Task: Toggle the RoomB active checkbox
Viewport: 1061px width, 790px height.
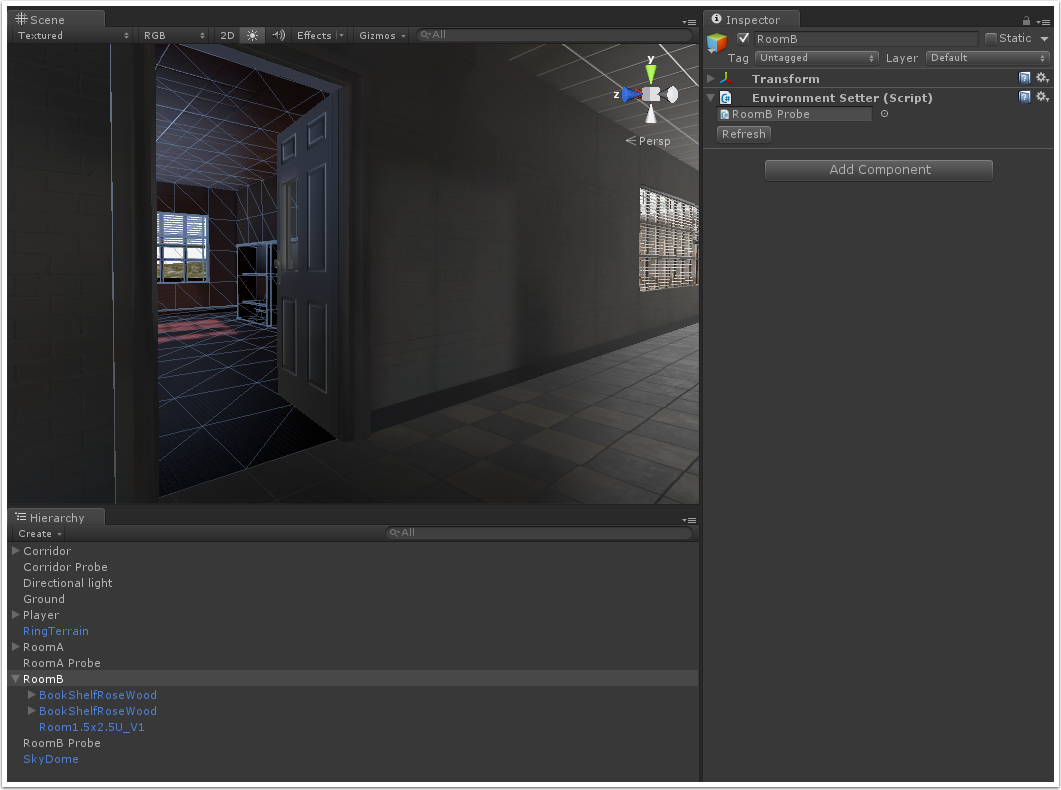Action: pyautogui.click(x=743, y=38)
